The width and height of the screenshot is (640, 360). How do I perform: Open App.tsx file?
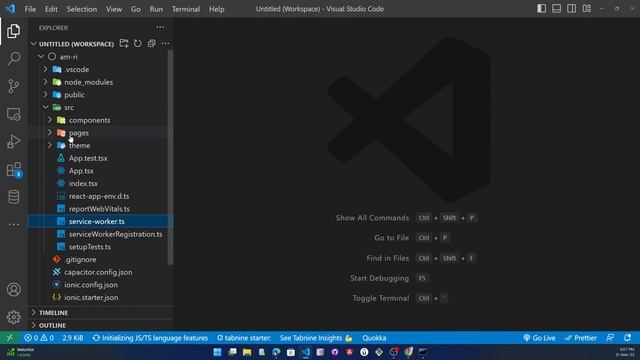pos(81,171)
